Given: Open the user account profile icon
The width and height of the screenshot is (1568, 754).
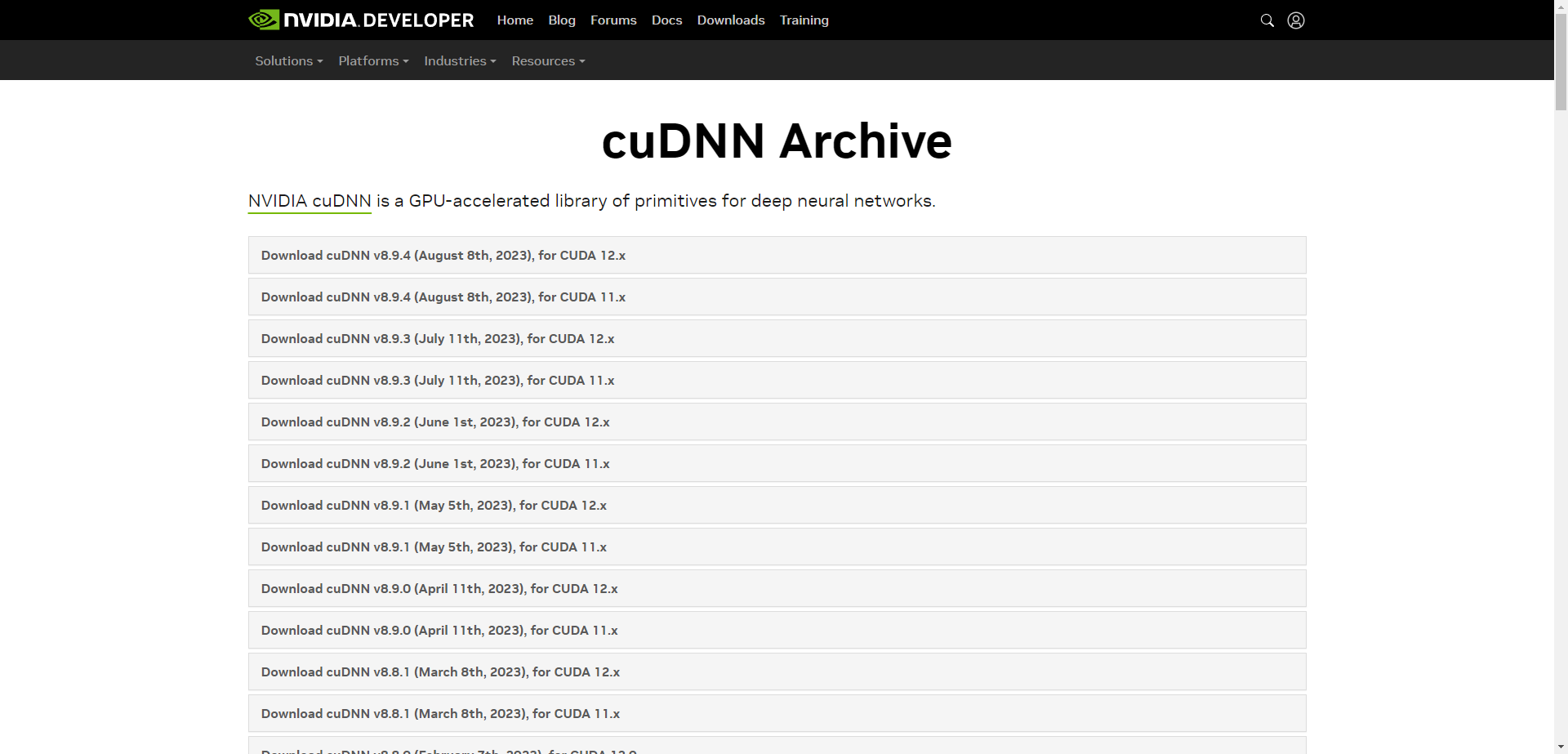Looking at the screenshot, I should tap(1295, 20).
